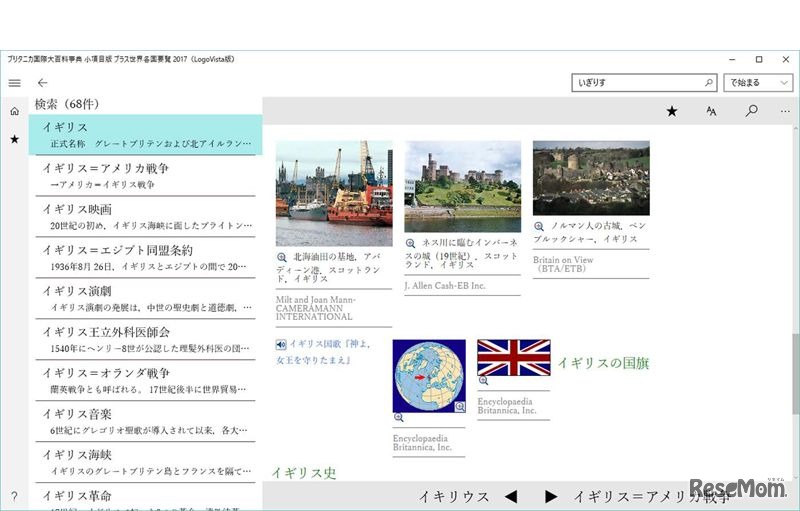Select イギリス＝オランダ戦争 result
Viewport: 800px width, 511px height.
click(x=145, y=380)
